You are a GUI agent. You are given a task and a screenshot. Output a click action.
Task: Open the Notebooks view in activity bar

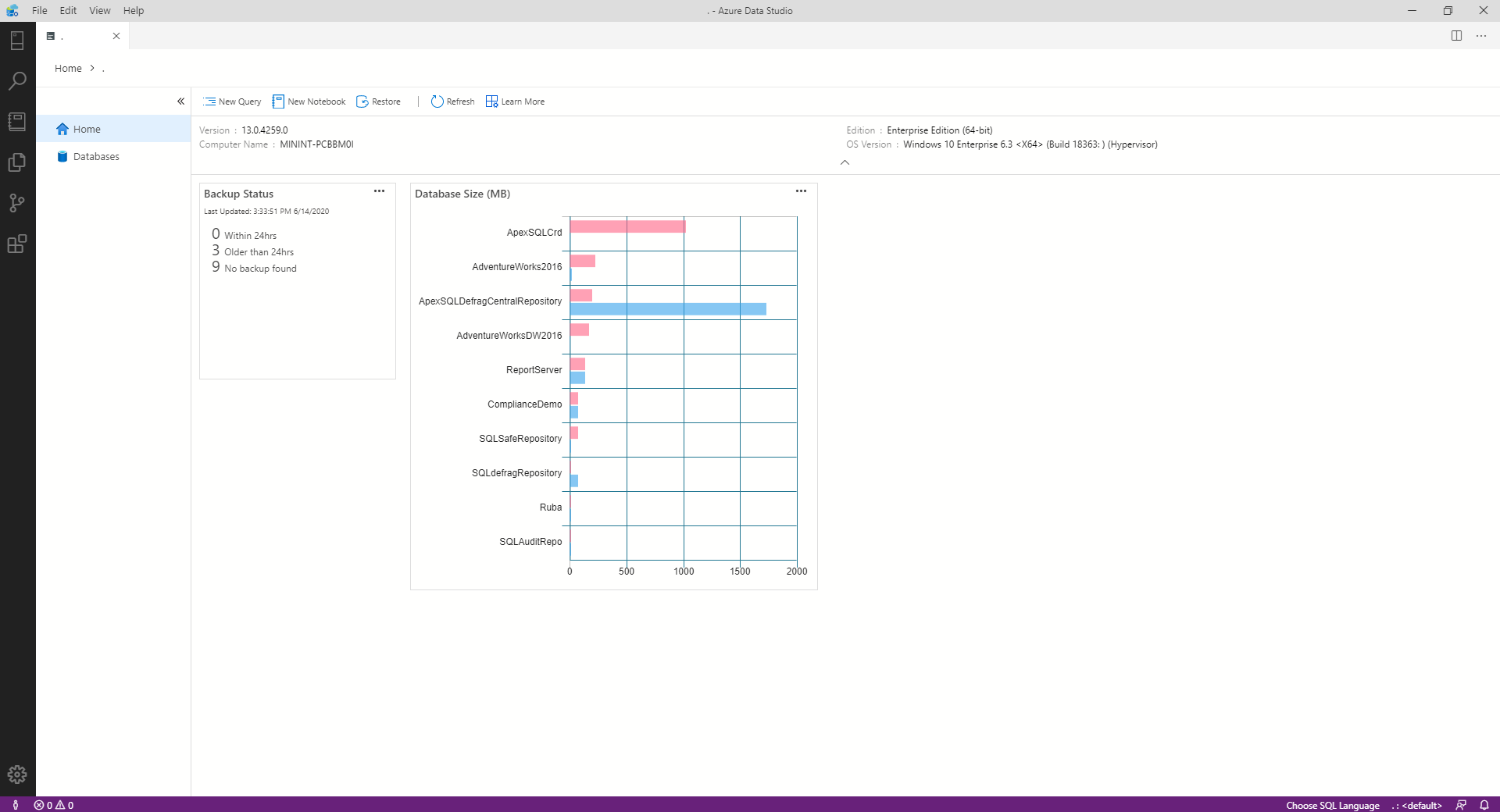(x=17, y=121)
